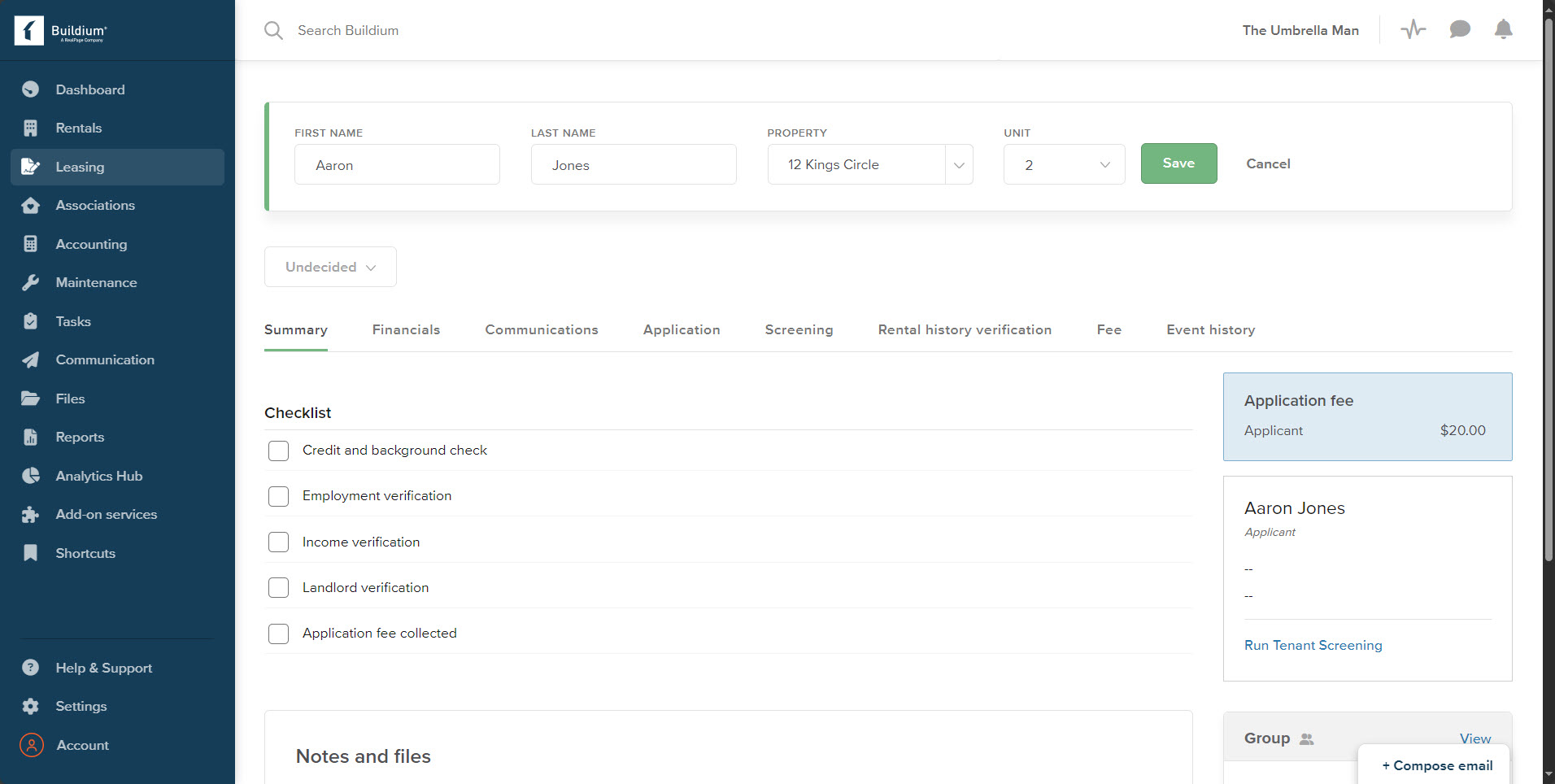
Task: Click the Buildium logo
Action: point(61,31)
